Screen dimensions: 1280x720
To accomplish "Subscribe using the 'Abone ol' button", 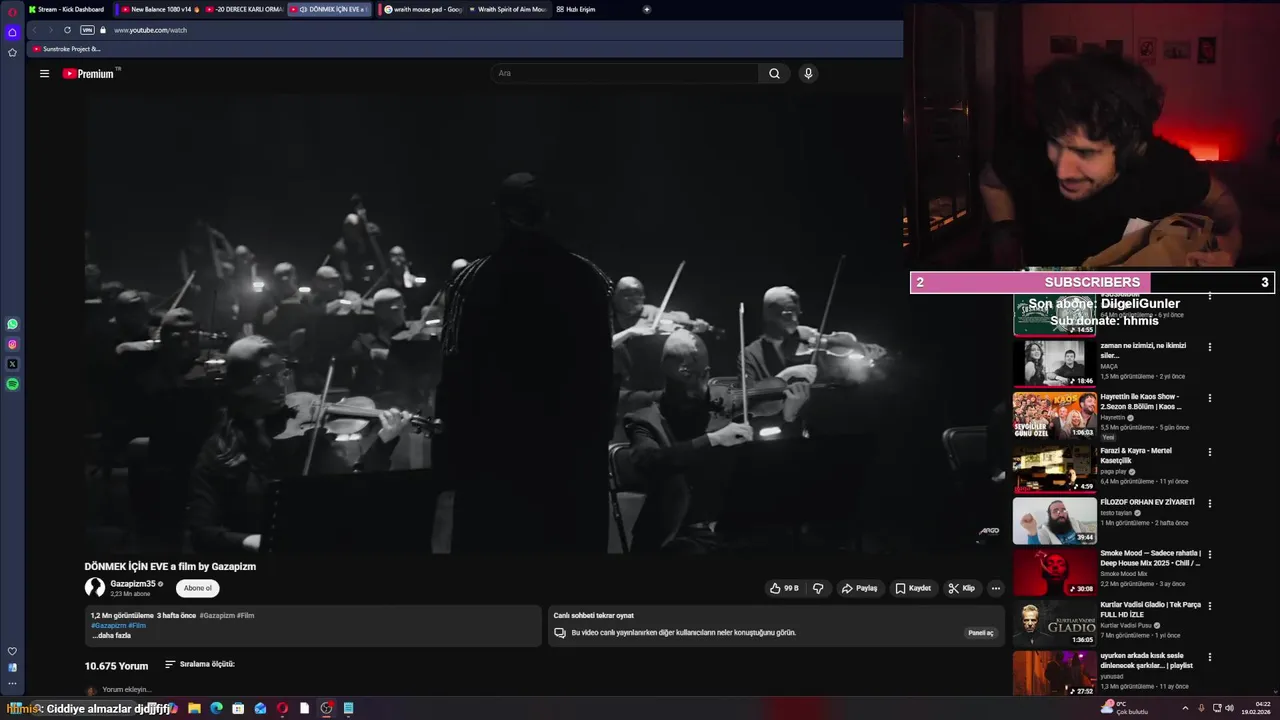I will coord(198,588).
